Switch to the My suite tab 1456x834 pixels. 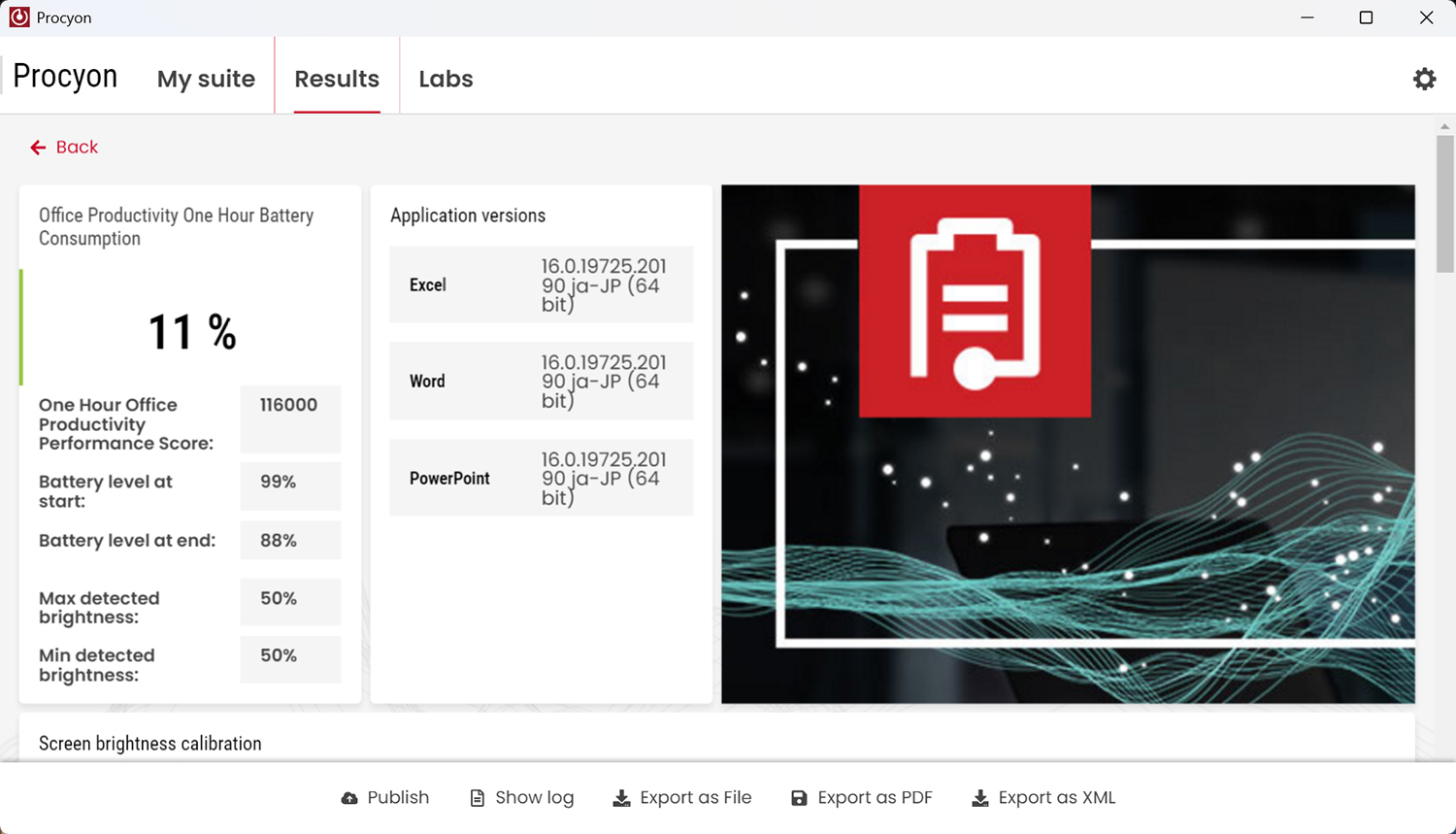pos(206,79)
